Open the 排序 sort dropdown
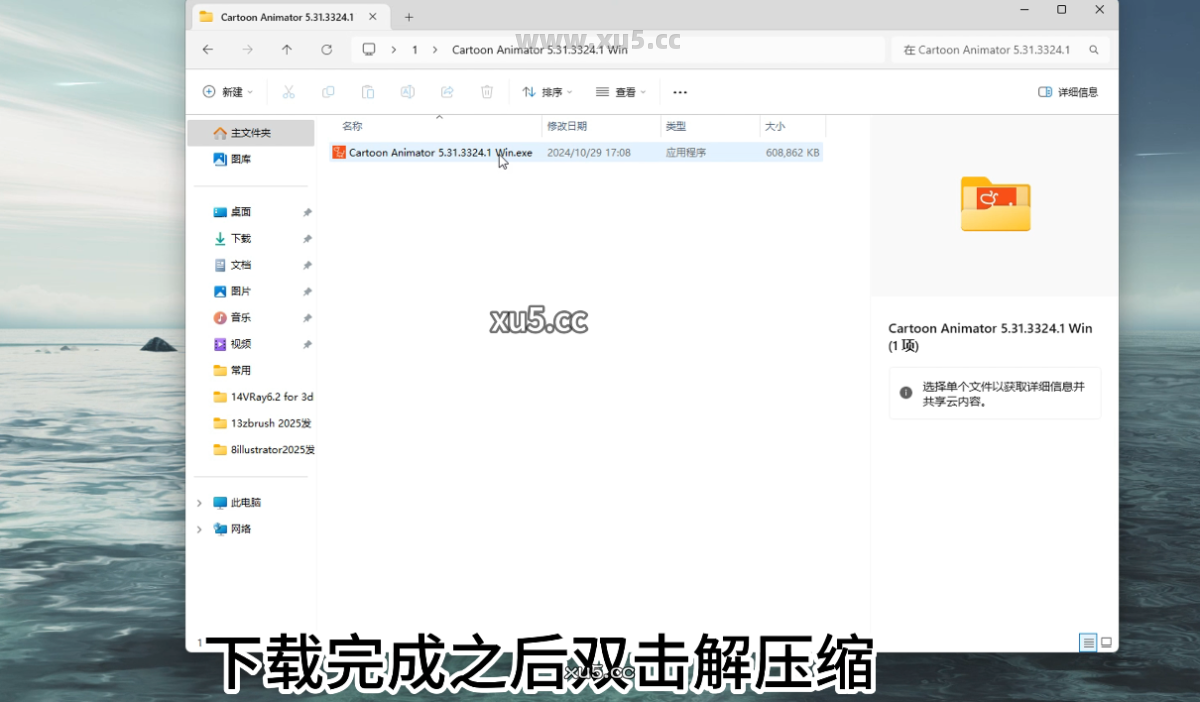The height and width of the screenshot is (702, 1200). click(546, 91)
